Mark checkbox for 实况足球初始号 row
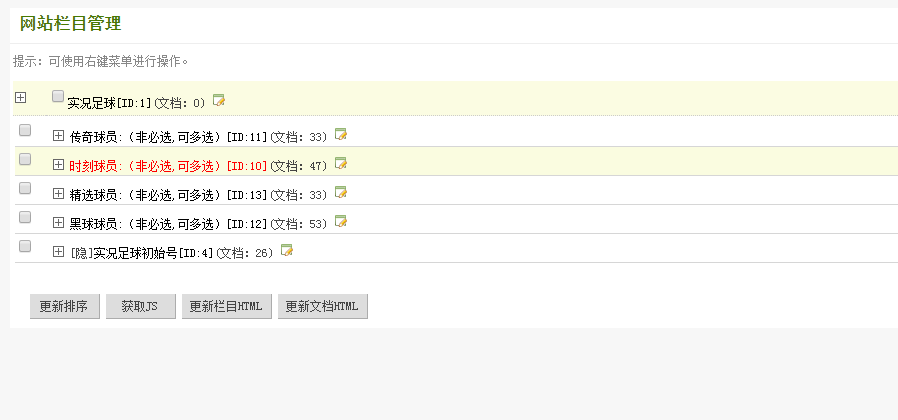 click(x=25, y=246)
